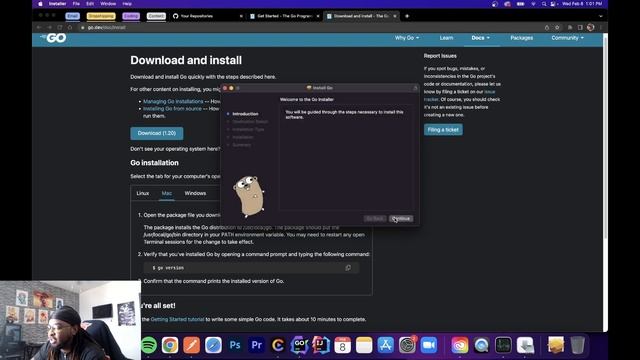Image resolution: width=640 pixels, height=360 pixels.
Task: Open the Help menu
Action: click(127, 4)
